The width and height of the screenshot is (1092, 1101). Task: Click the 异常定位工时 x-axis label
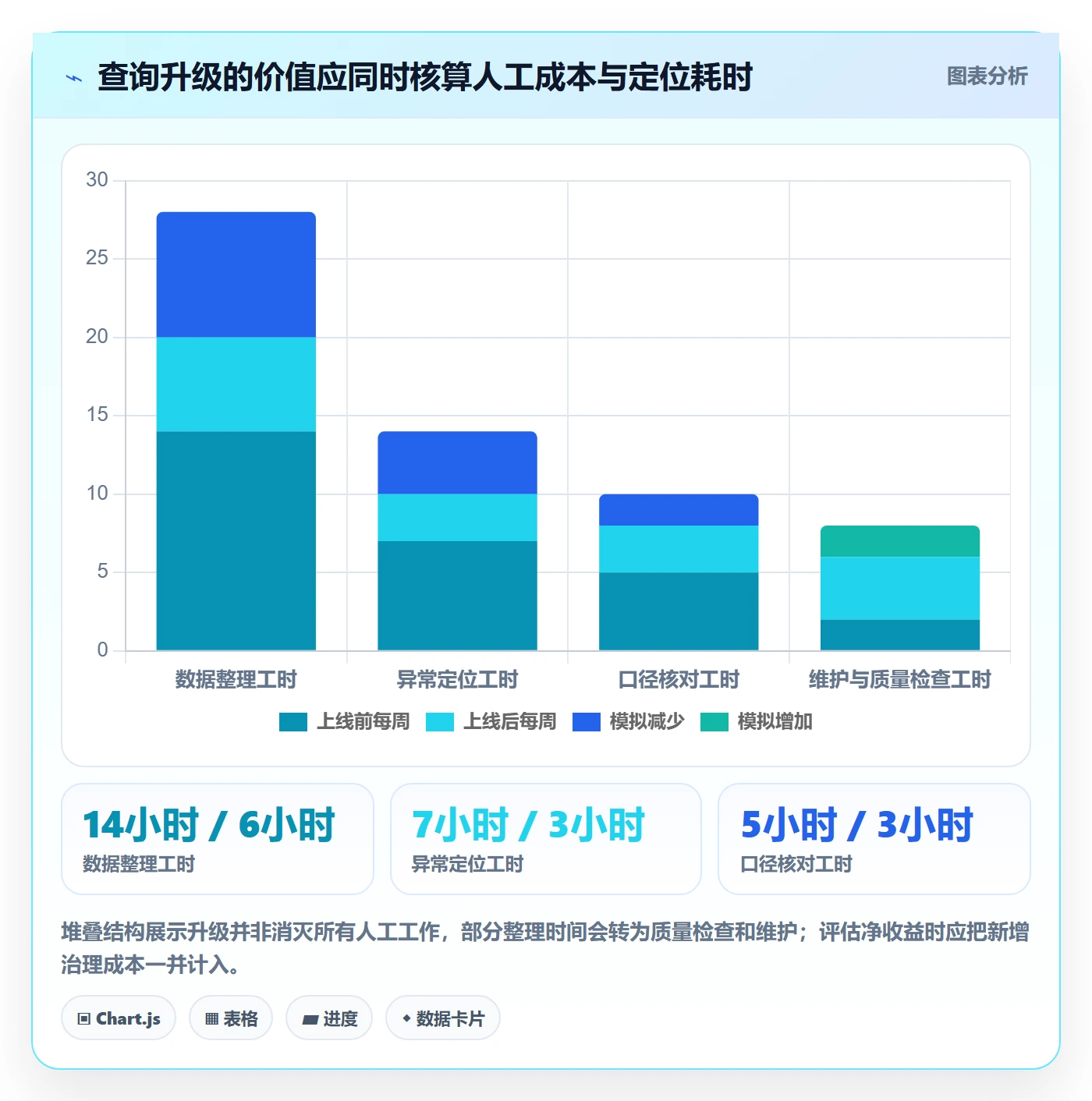458,680
